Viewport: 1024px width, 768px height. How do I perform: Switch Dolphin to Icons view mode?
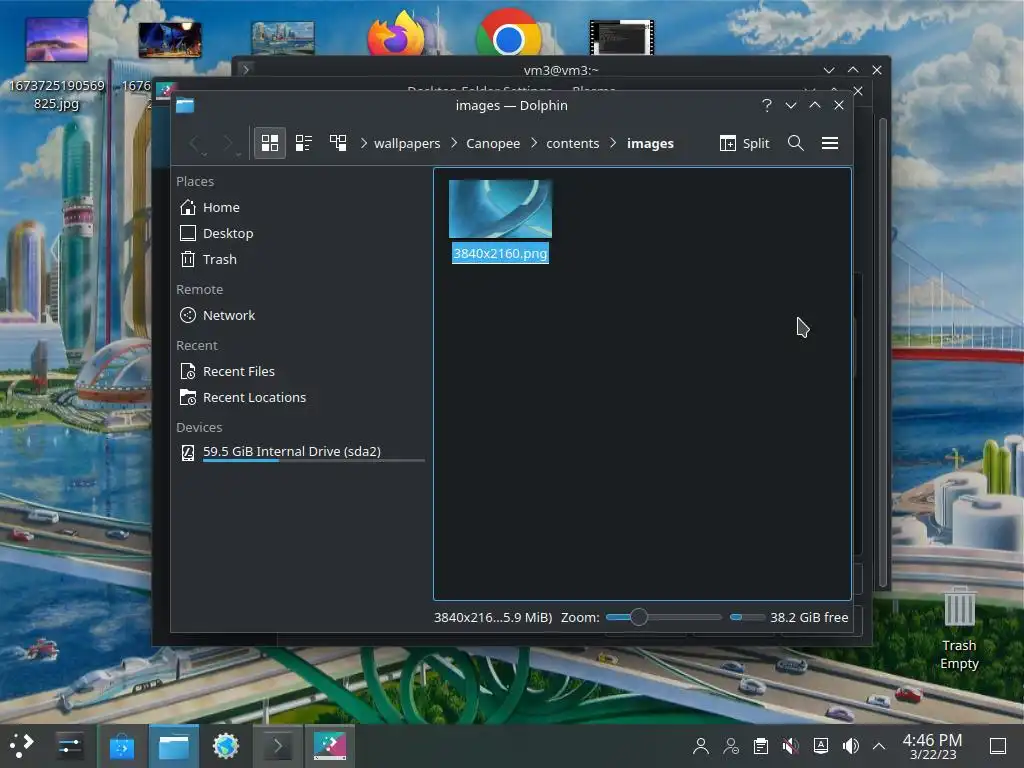(x=270, y=143)
